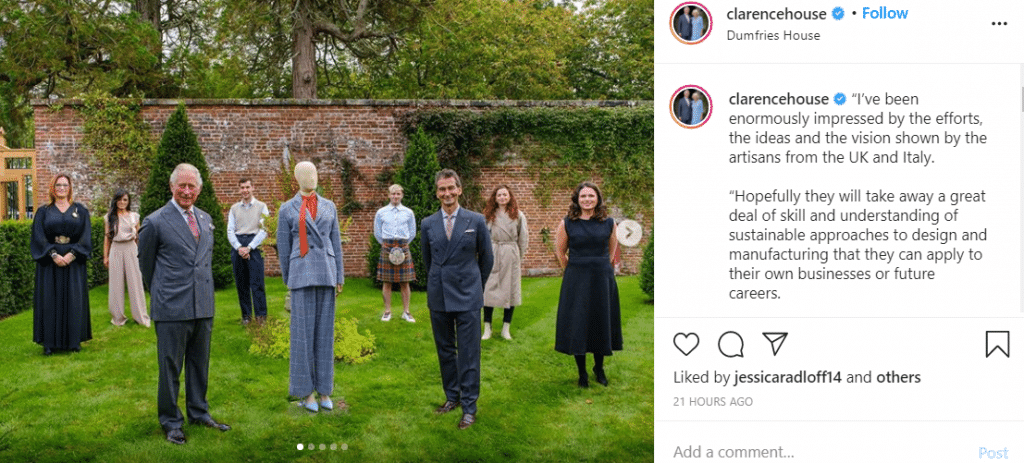1024x463 pixels.
Task: Save post with bookmark icon
Action: (x=997, y=344)
